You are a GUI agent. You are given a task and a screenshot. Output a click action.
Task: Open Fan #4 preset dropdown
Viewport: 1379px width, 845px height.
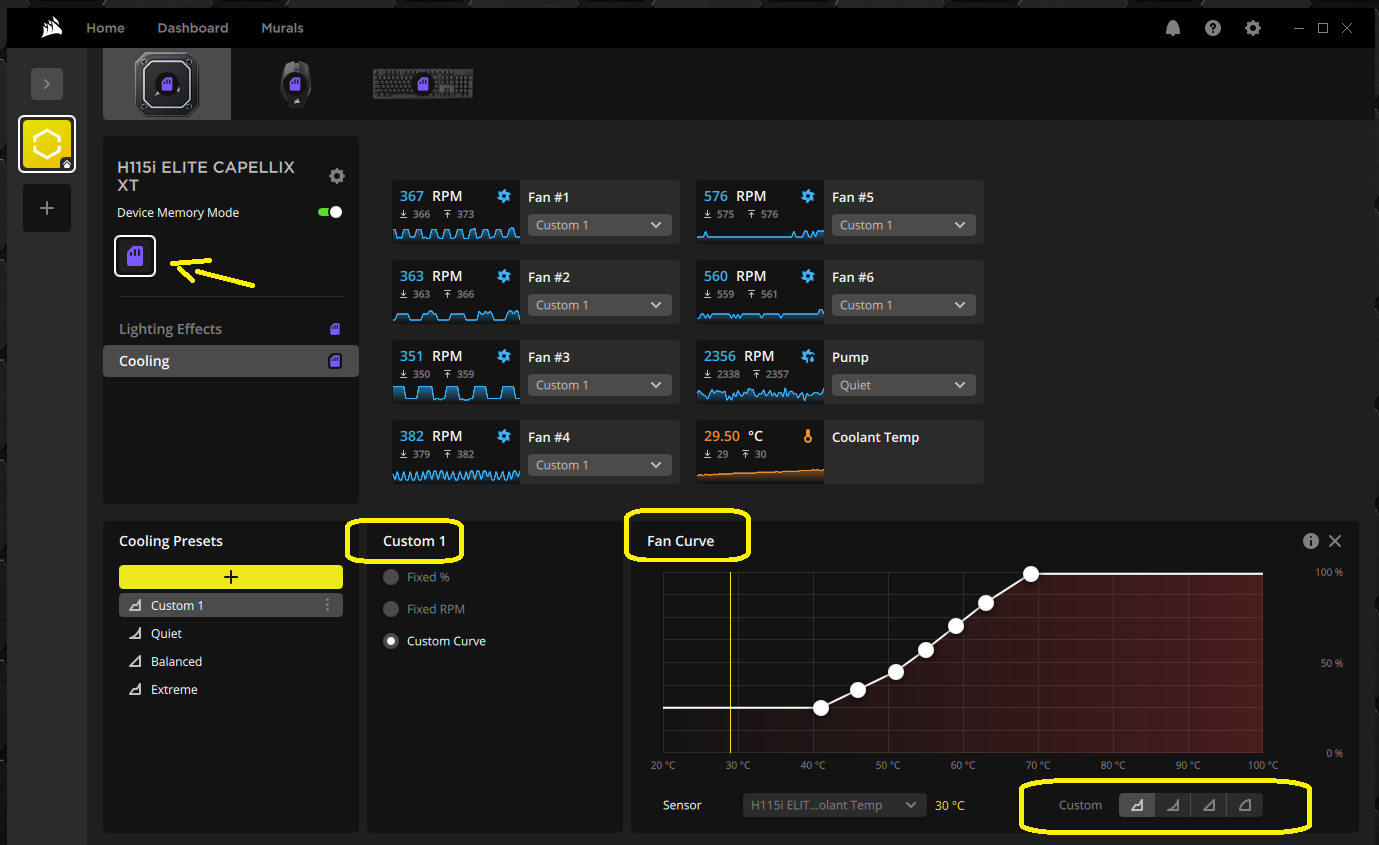599,465
